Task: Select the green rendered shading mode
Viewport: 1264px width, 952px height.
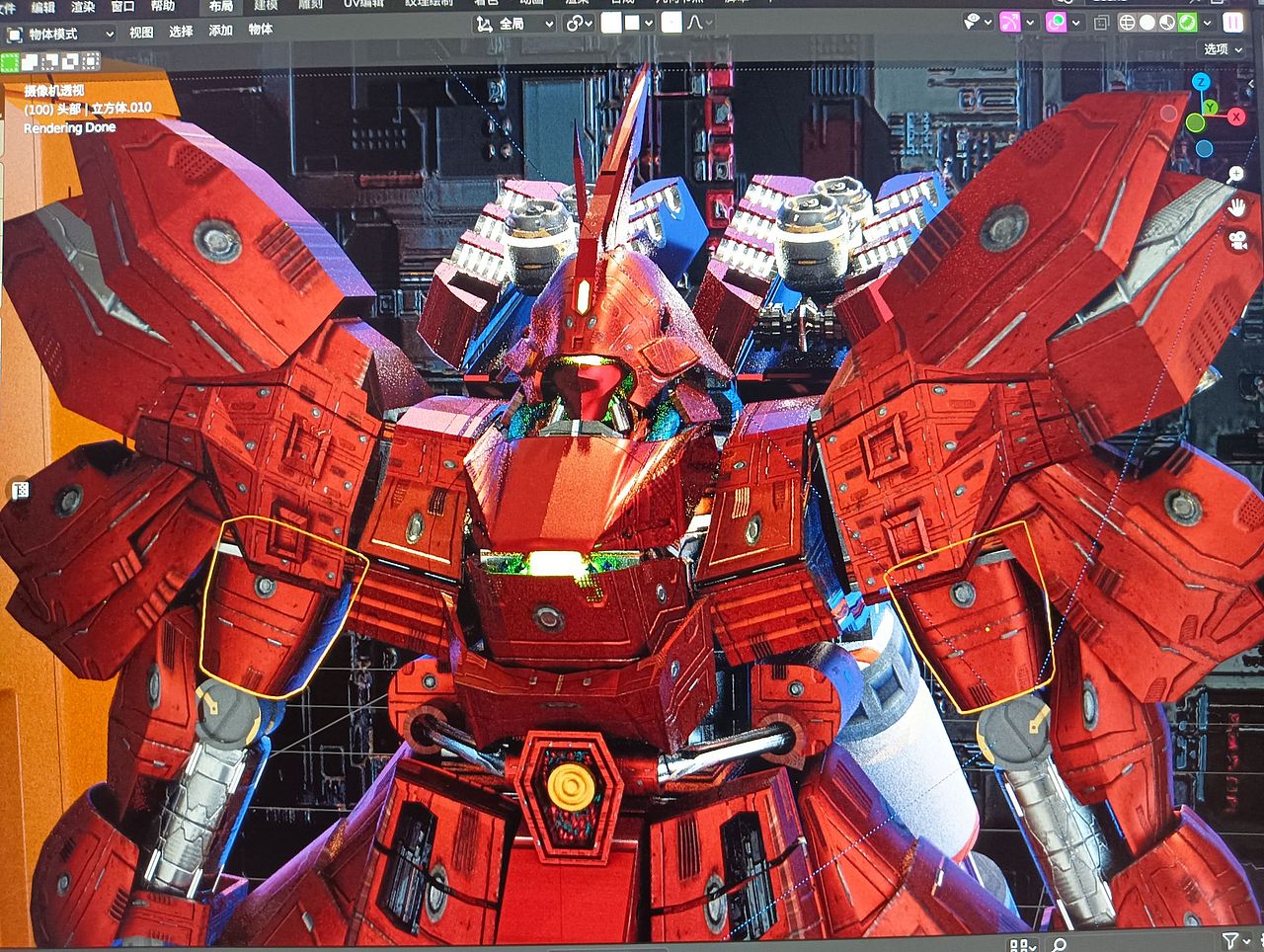Action: [x=1187, y=22]
